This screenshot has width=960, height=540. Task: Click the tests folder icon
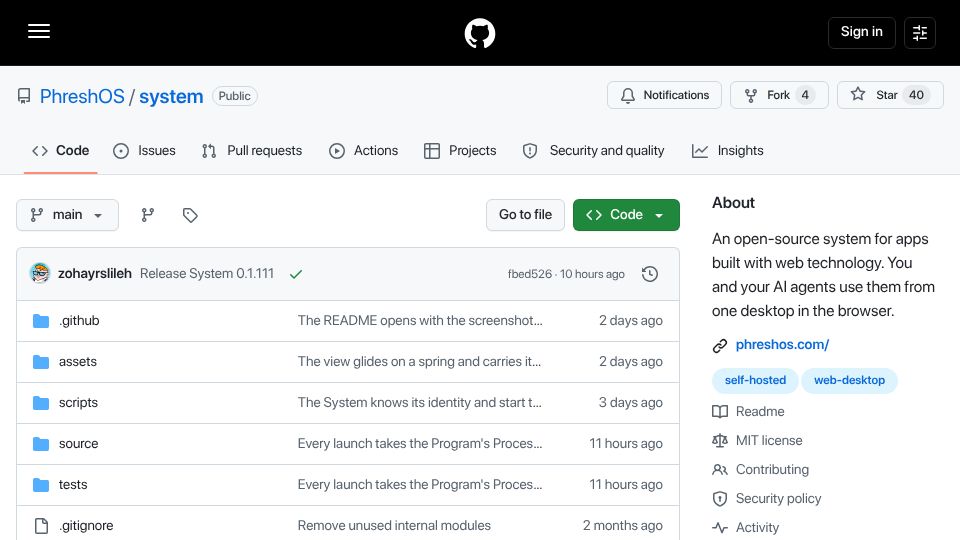click(41, 485)
